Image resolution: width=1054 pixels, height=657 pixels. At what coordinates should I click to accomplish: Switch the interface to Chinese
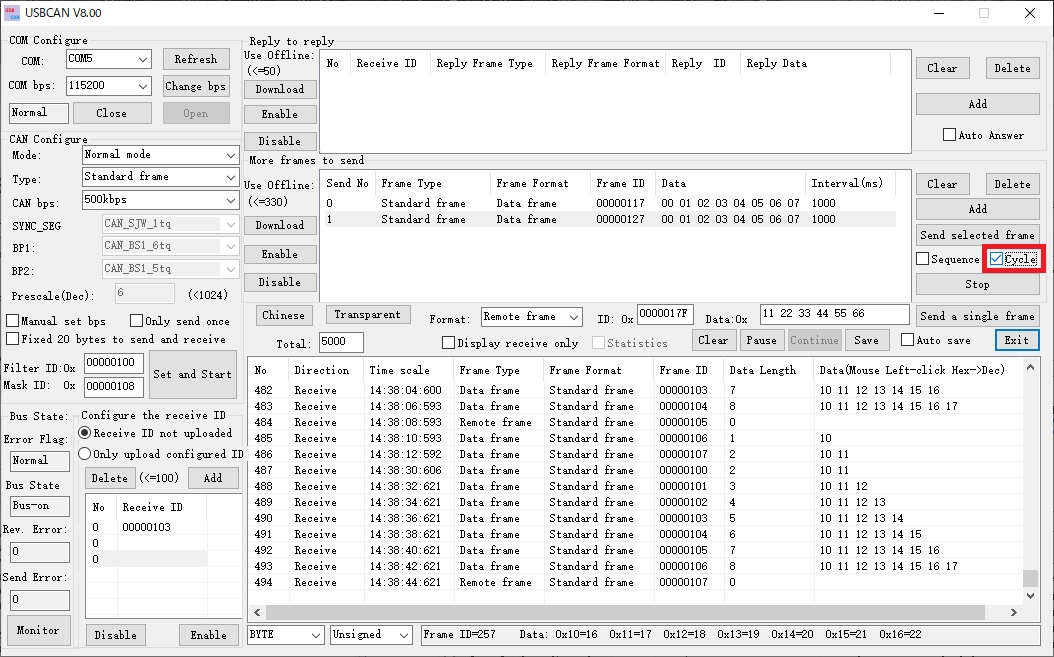coord(283,314)
